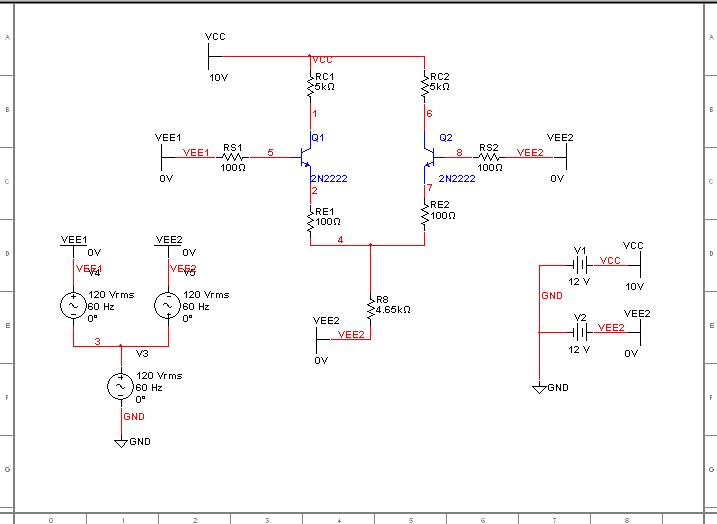
Task: Select red GND net label under V3
Action: coord(134,417)
